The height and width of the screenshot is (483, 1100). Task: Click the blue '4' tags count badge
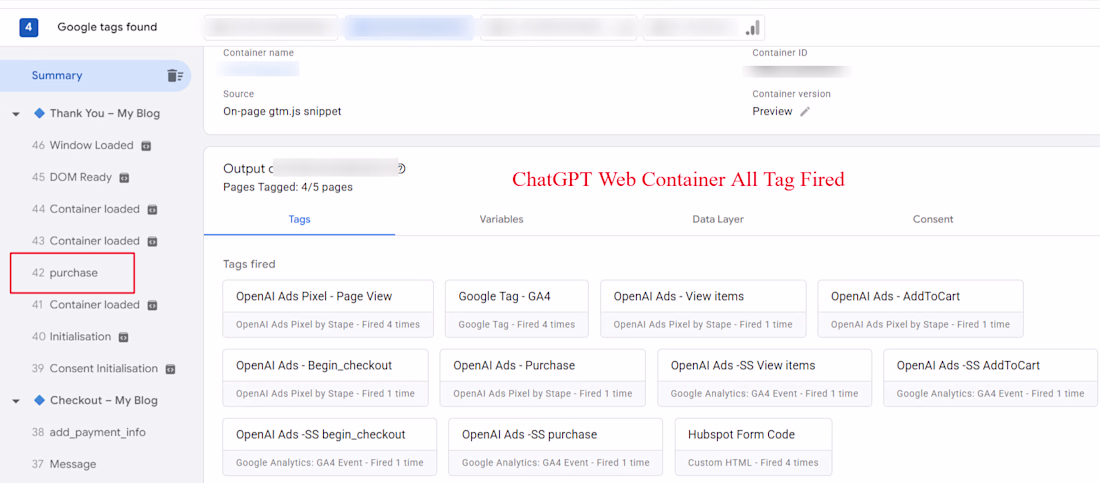(29, 27)
